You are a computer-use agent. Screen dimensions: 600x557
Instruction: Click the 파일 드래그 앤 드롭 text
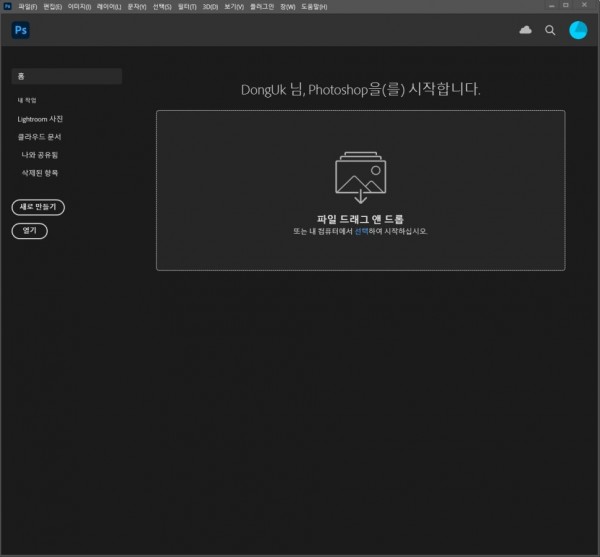point(360,219)
